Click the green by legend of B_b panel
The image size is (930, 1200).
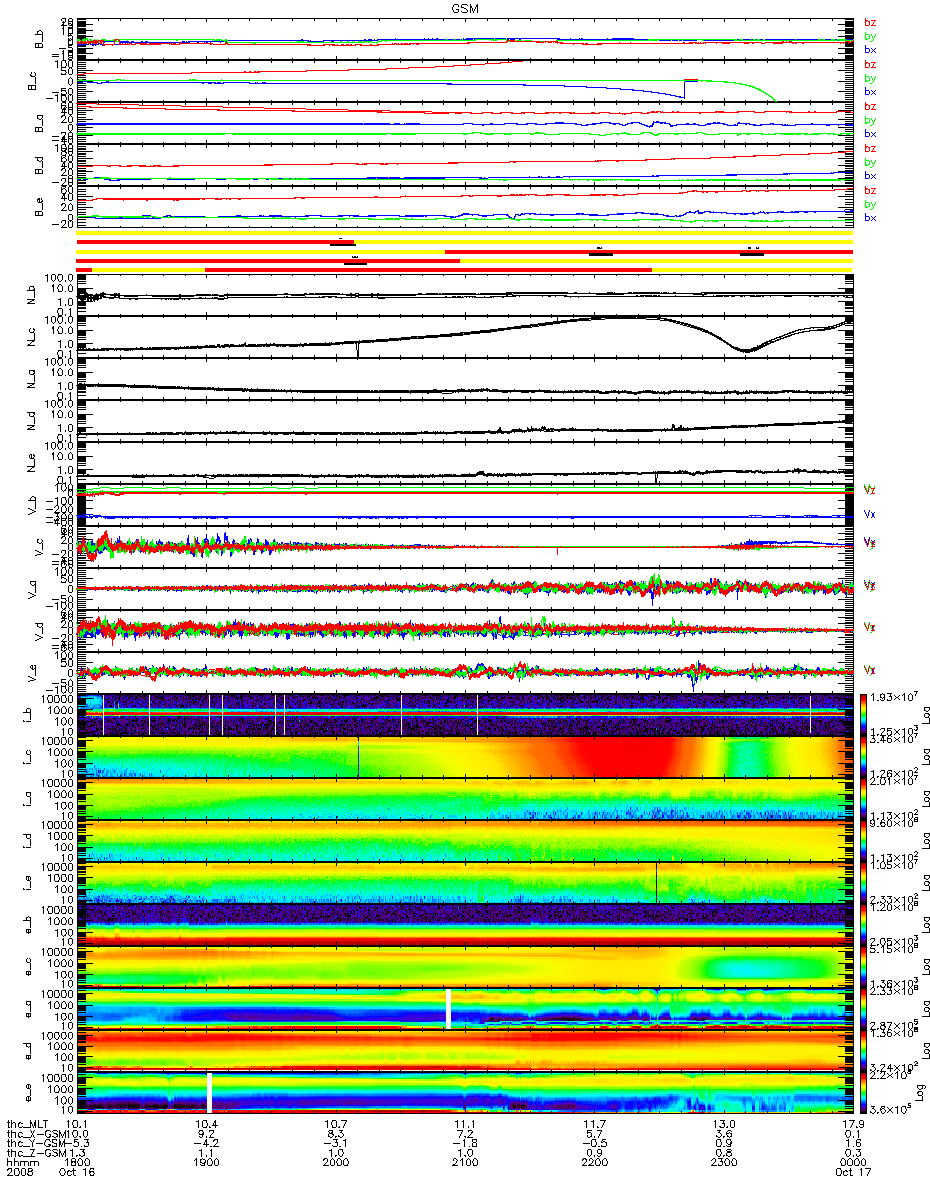click(869, 36)
